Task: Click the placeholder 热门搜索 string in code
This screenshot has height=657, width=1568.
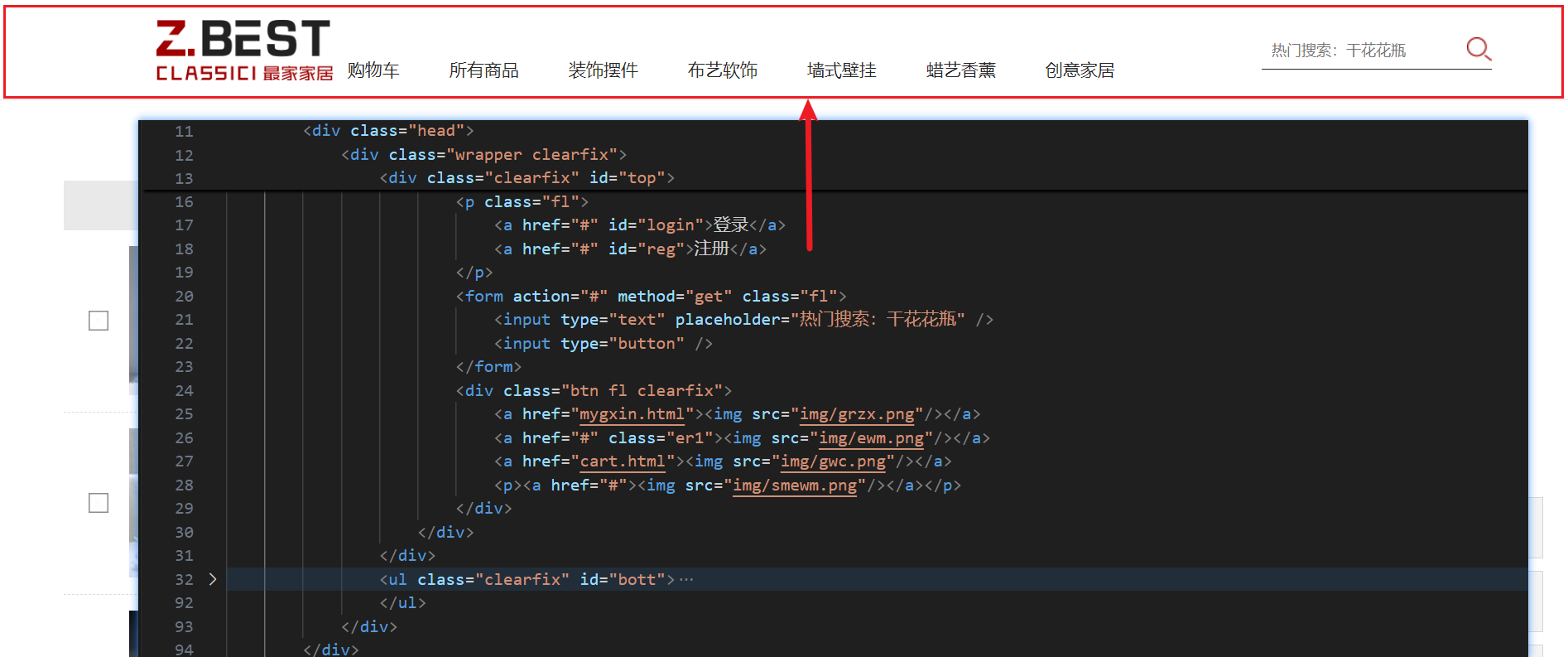Action: [x=878, y=320]
